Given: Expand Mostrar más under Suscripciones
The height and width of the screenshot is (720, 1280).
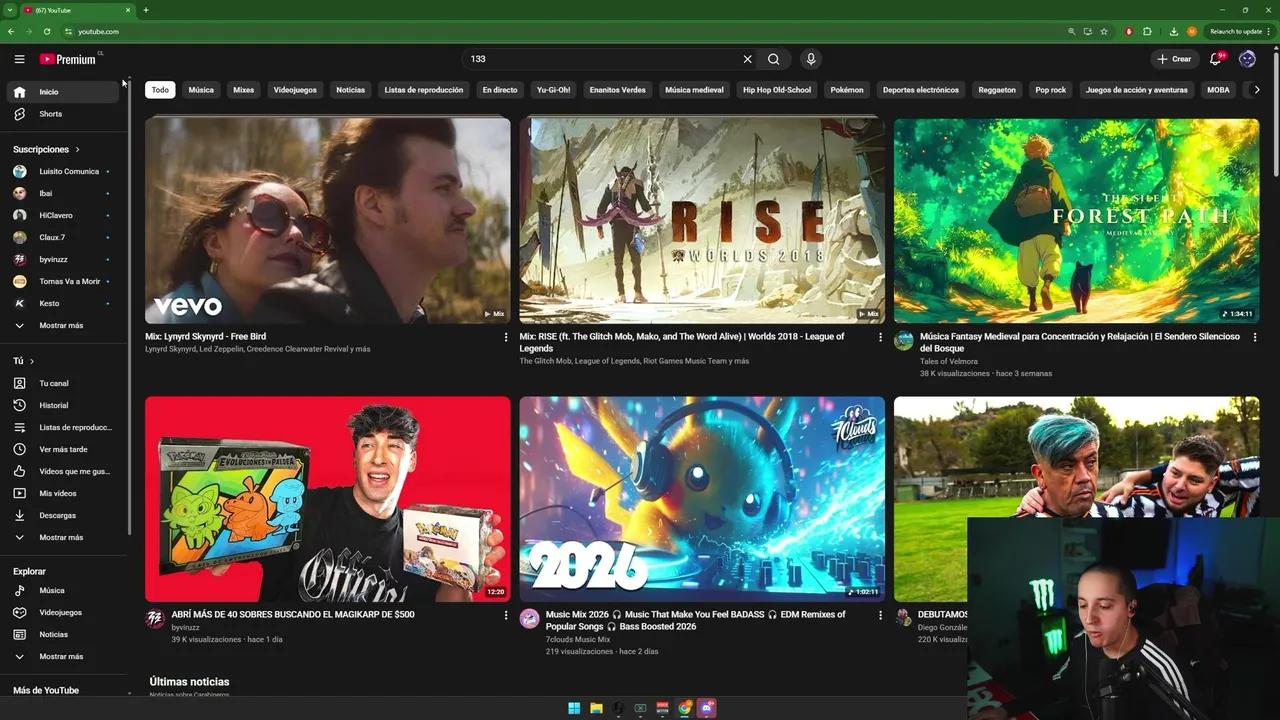Looking at the screenshot, I should (65, 325).
